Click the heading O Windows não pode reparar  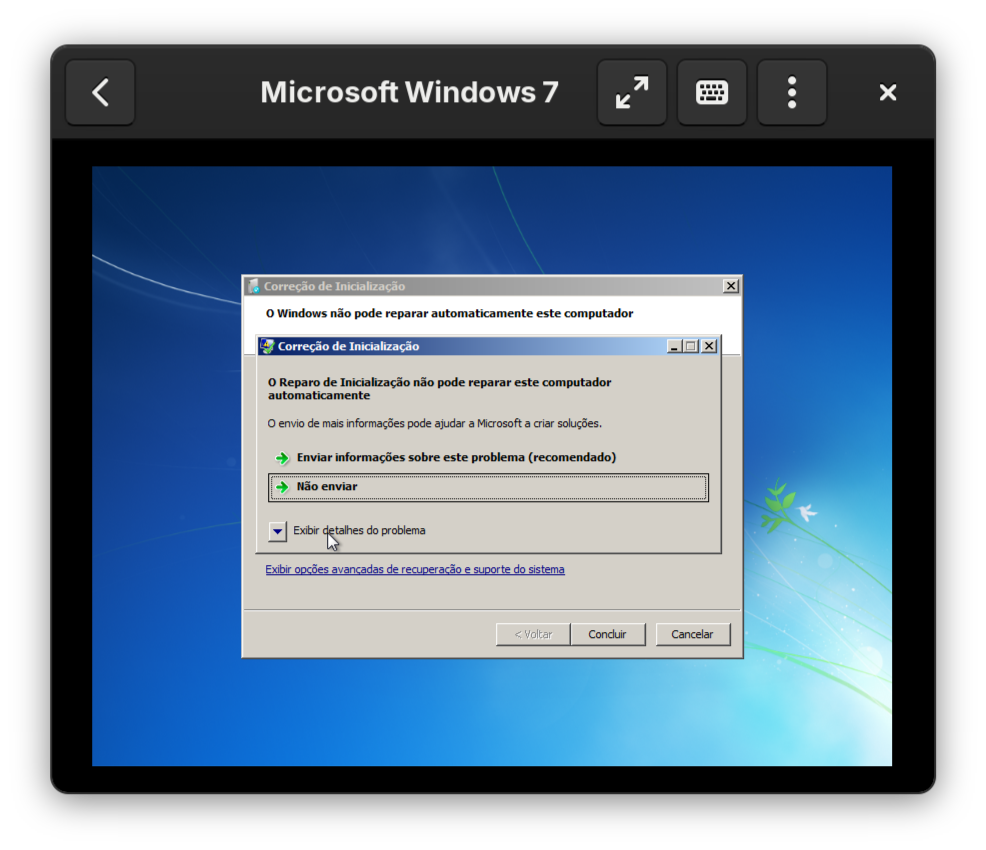tap(449, 313)
